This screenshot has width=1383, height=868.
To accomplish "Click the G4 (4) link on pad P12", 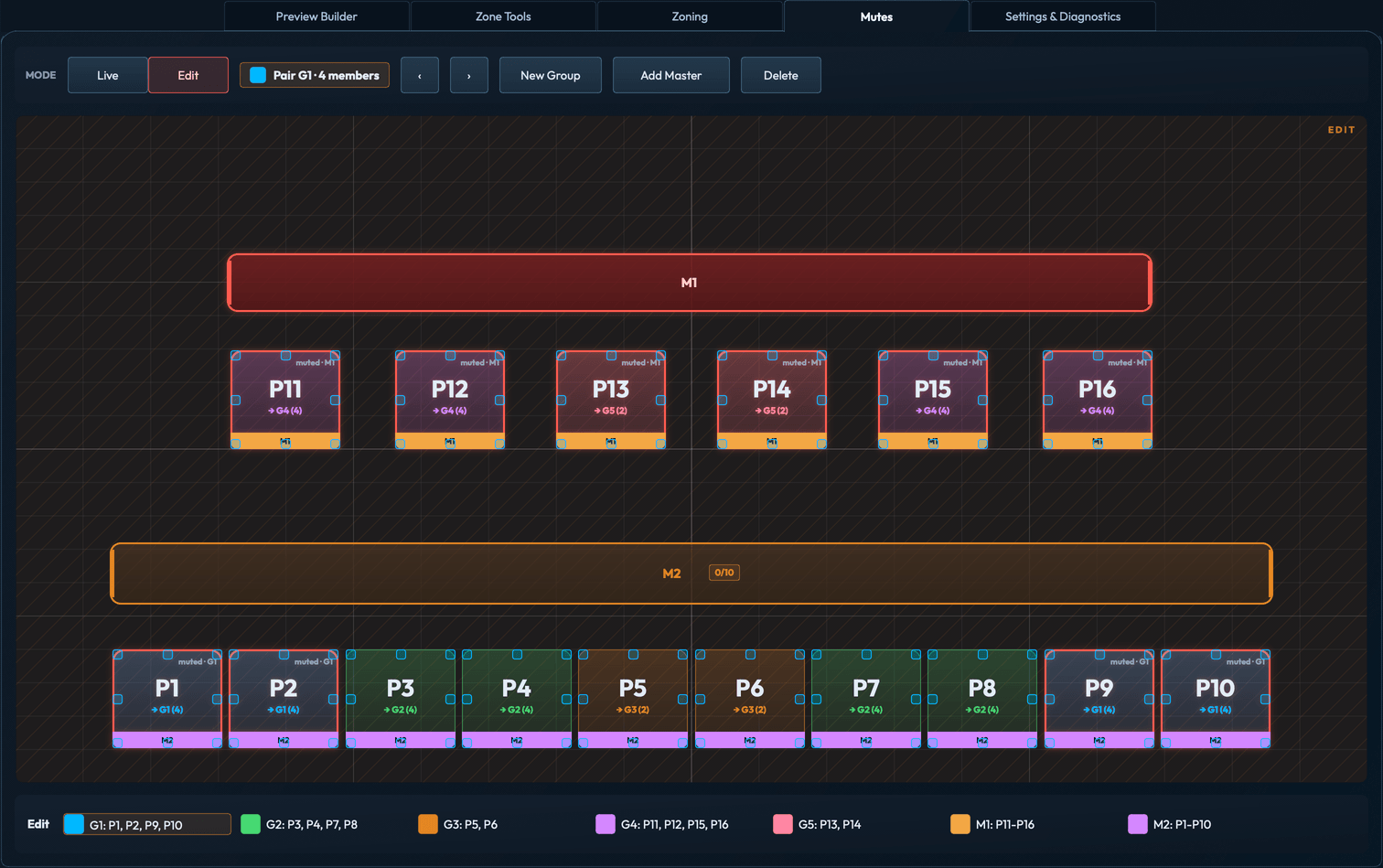I will coord(450,411).
